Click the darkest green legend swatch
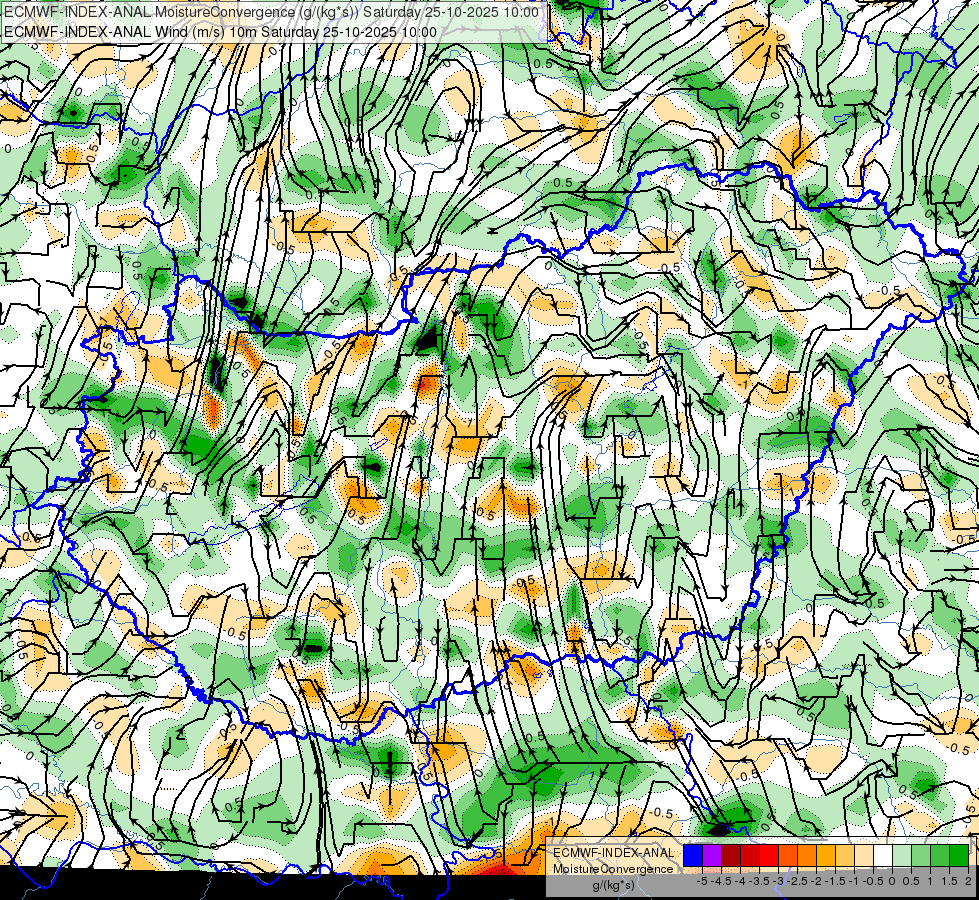This screenshot has width=979, height=900. (959, 856)
